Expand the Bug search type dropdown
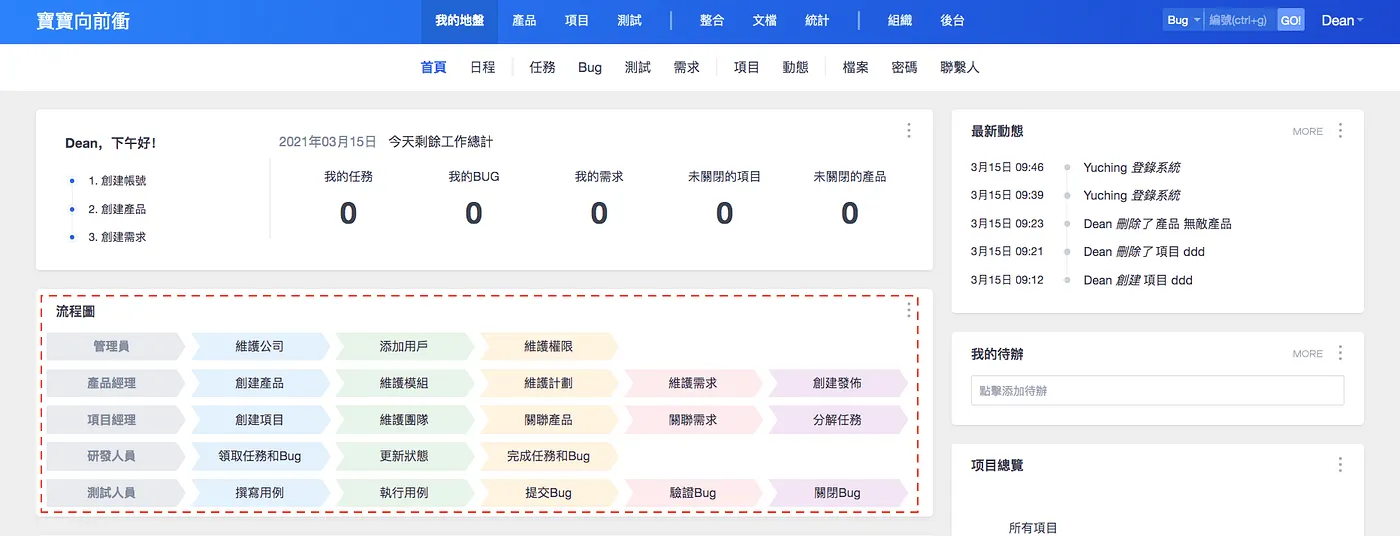 (x=1183, y=20)
